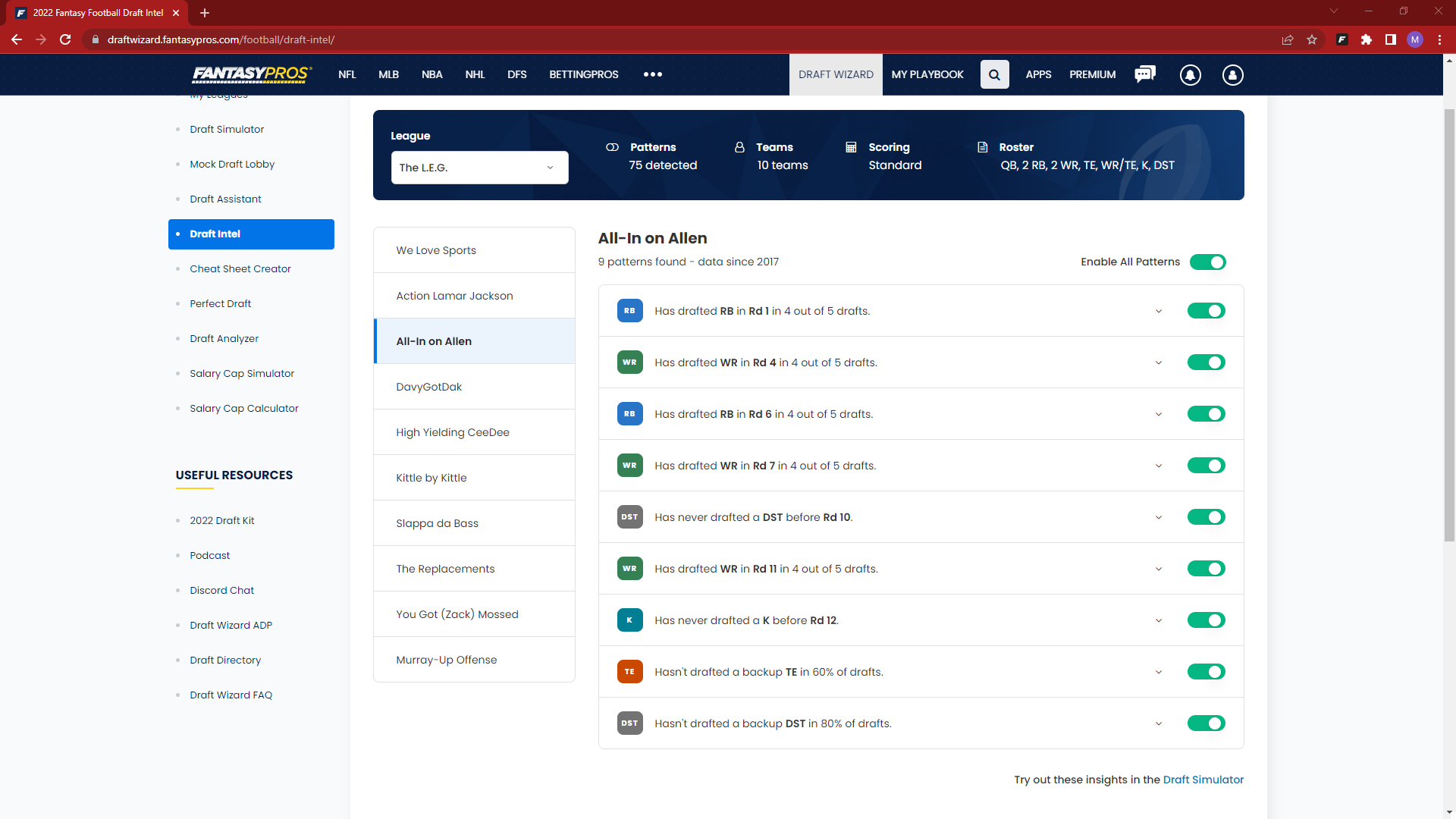Click the WR icon in round 4 pattern
This screenshot has width=1456, height=819.
coord(630,362)
